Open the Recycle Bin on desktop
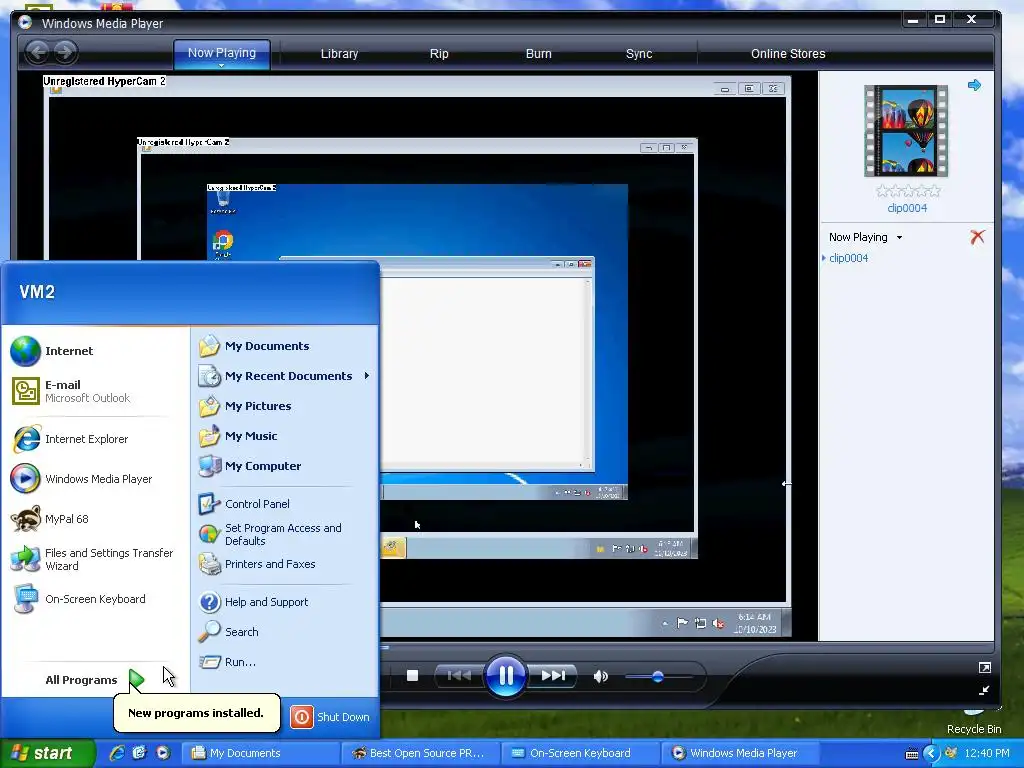 (974, 722)
